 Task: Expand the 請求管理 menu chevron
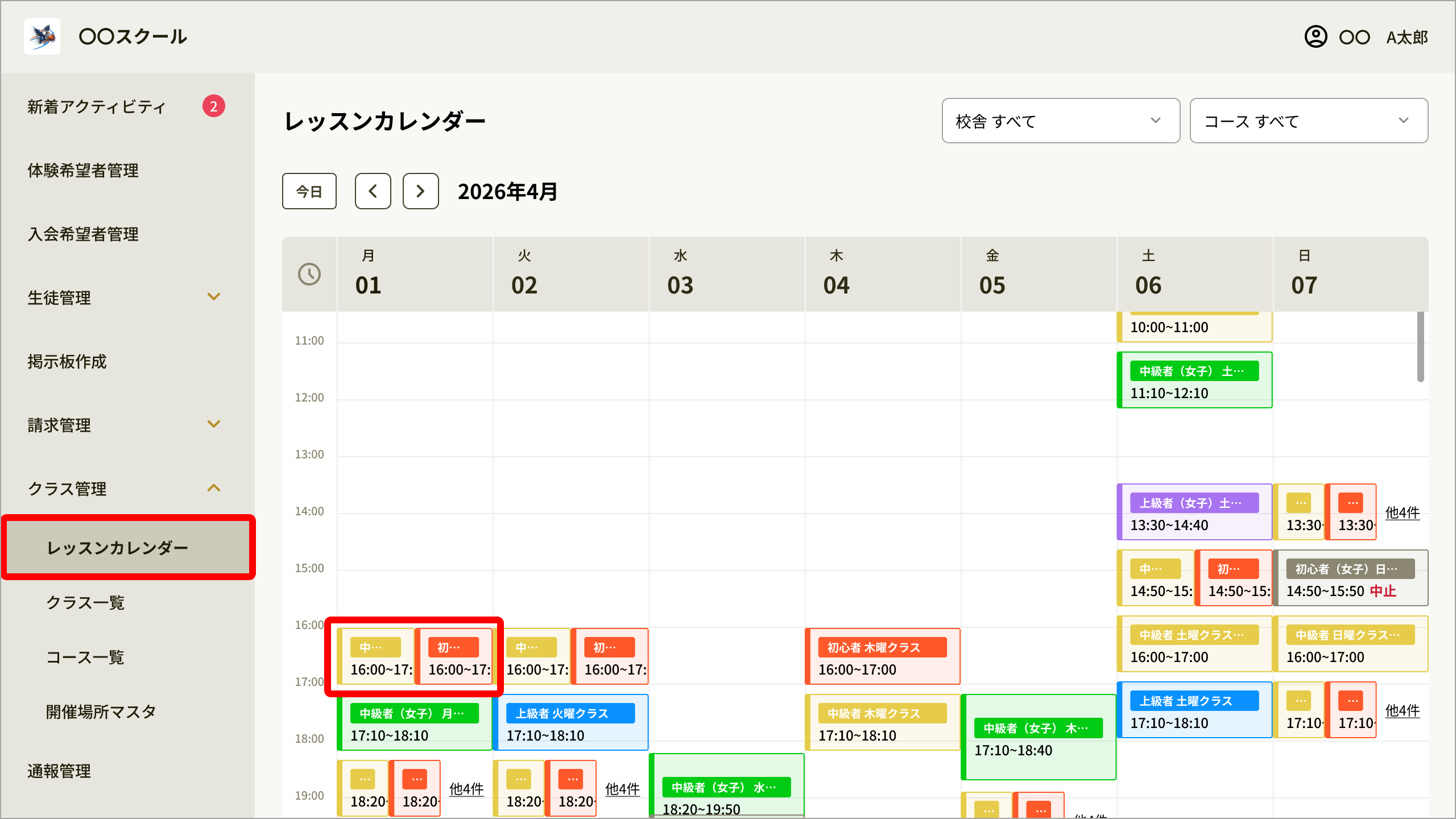(x=214, y=424)
